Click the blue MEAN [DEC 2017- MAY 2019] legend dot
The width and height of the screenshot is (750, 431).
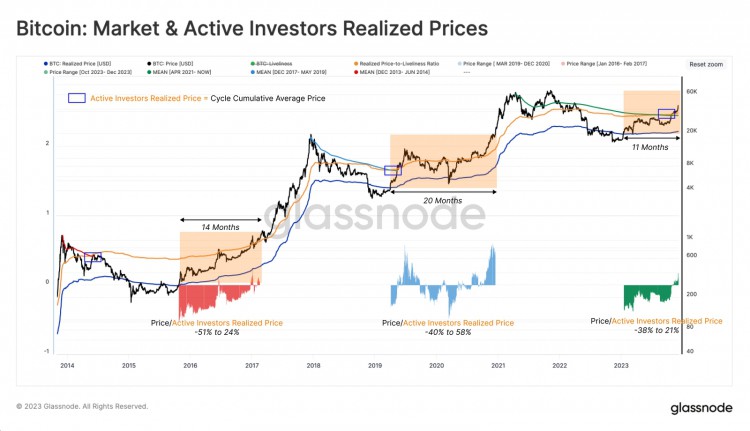pyautogui.click(x=253, y=72)
